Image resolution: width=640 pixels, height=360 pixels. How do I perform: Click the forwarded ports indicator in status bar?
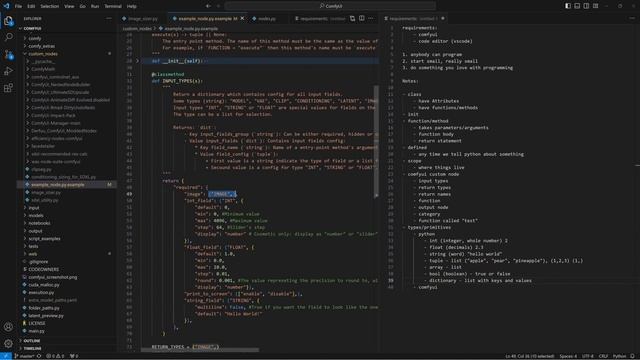click(x=74, y=356)
